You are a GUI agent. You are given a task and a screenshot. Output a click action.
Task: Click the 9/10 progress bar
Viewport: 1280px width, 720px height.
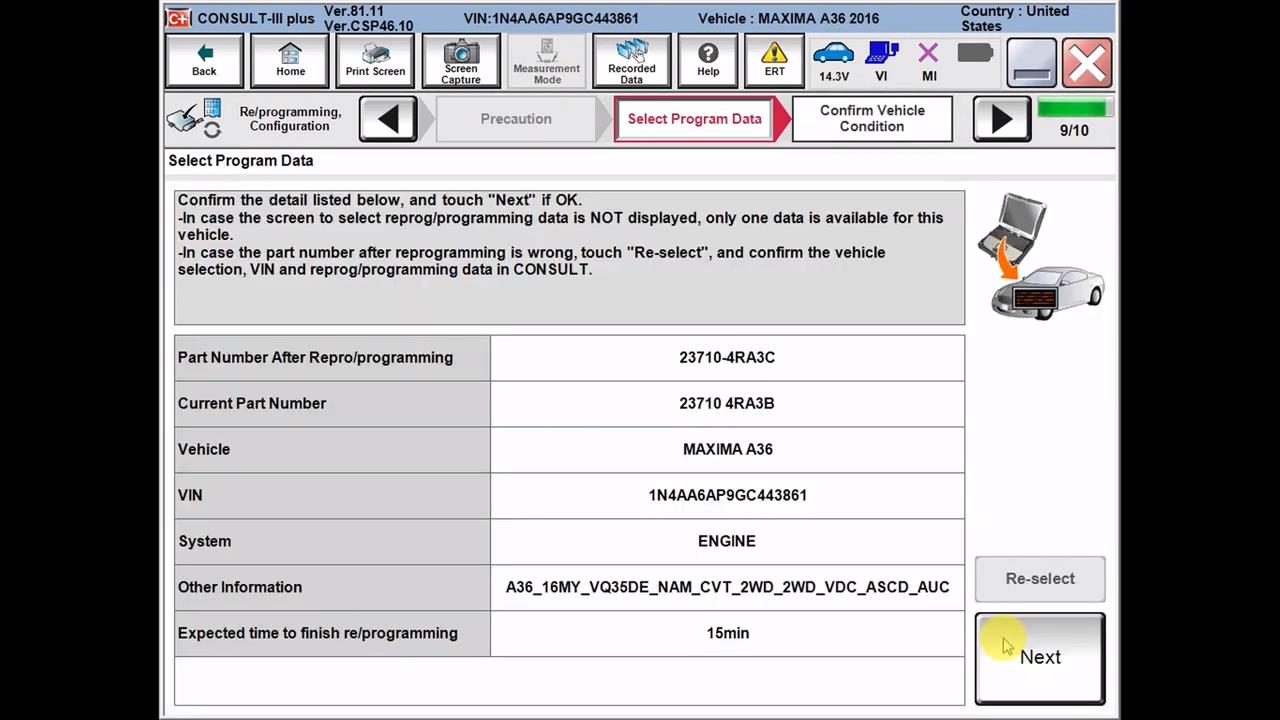pos(1073,109)
